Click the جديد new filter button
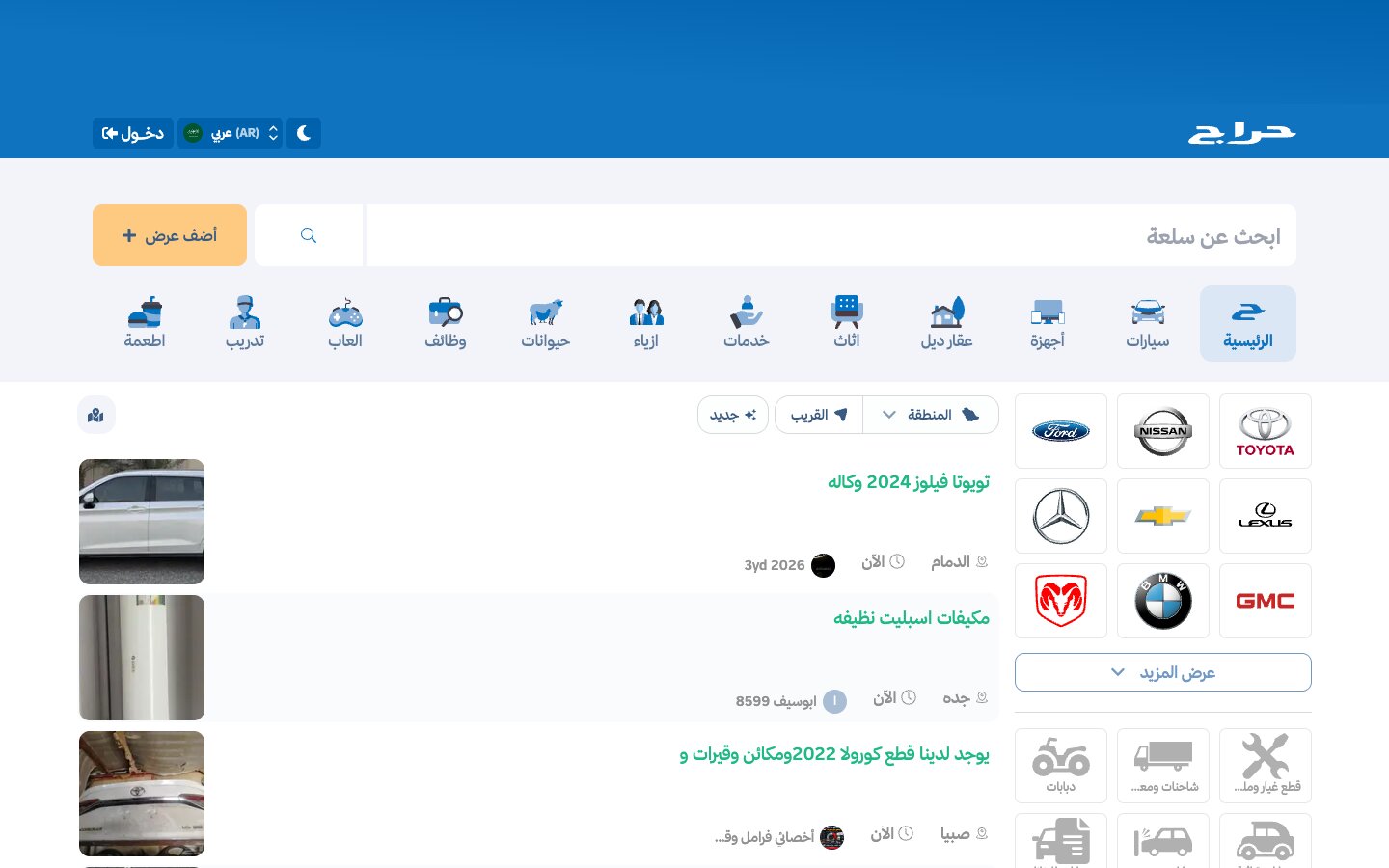 [733, 415]
